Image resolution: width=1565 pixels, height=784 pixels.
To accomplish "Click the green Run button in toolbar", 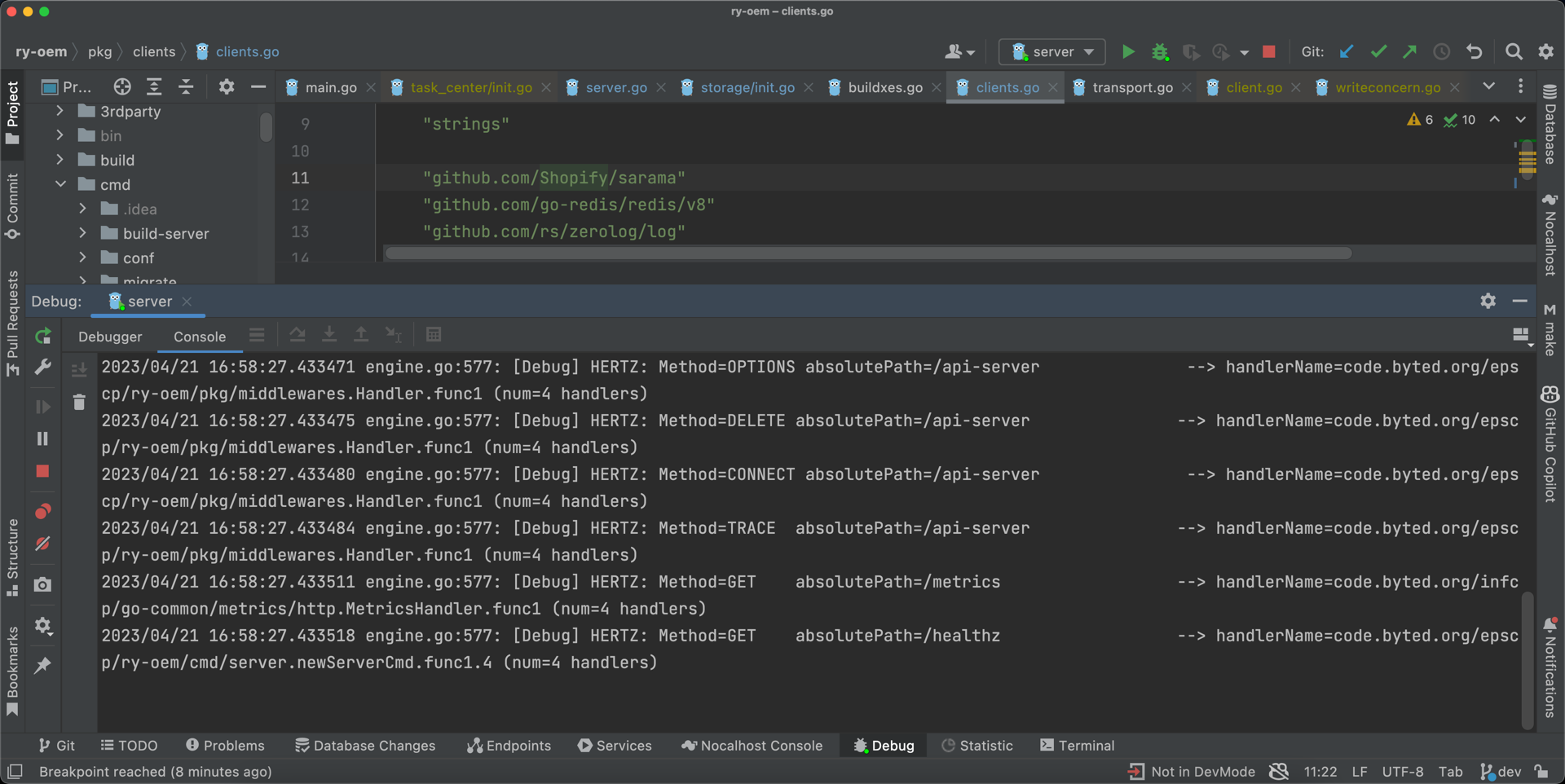I will point(1128,52).
